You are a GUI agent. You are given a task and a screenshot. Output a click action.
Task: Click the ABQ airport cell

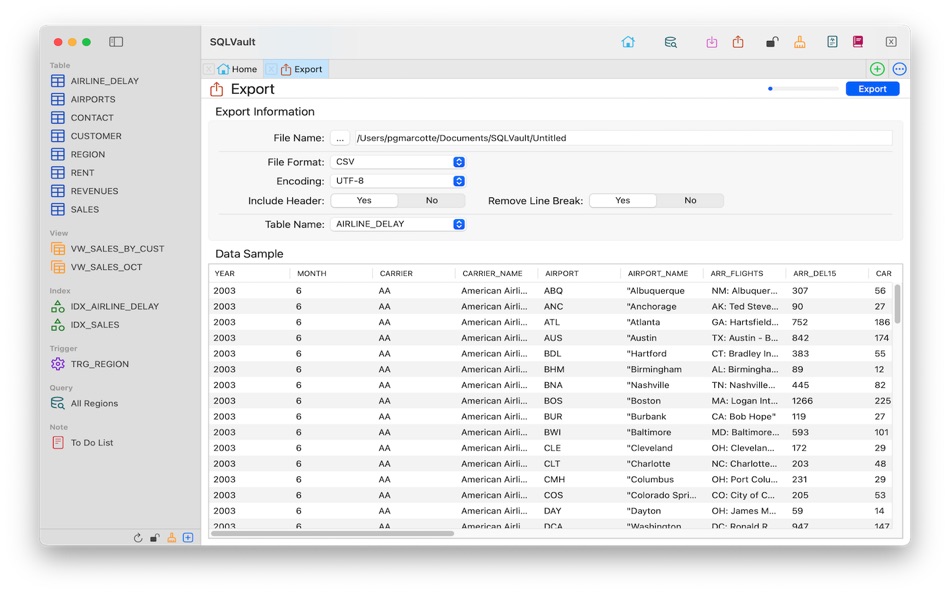pyautogui.click(x=553, y=291)
